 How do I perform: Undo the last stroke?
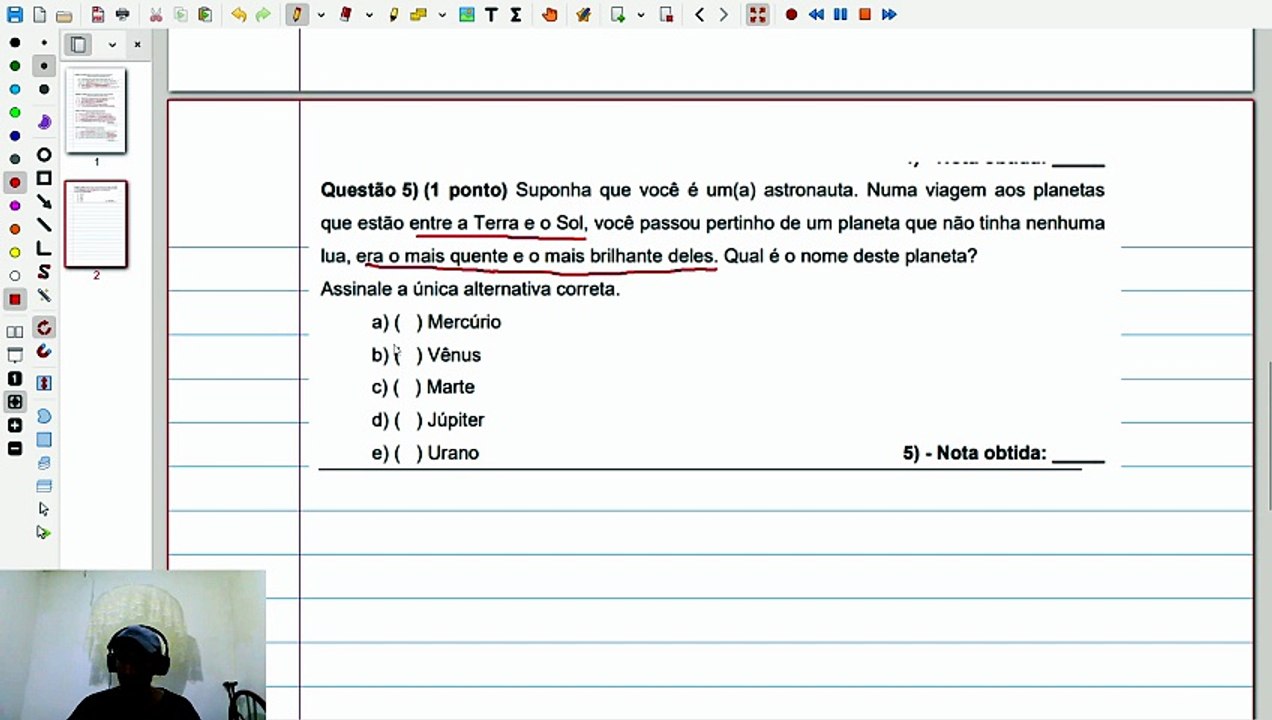click(x=238, y=15)
